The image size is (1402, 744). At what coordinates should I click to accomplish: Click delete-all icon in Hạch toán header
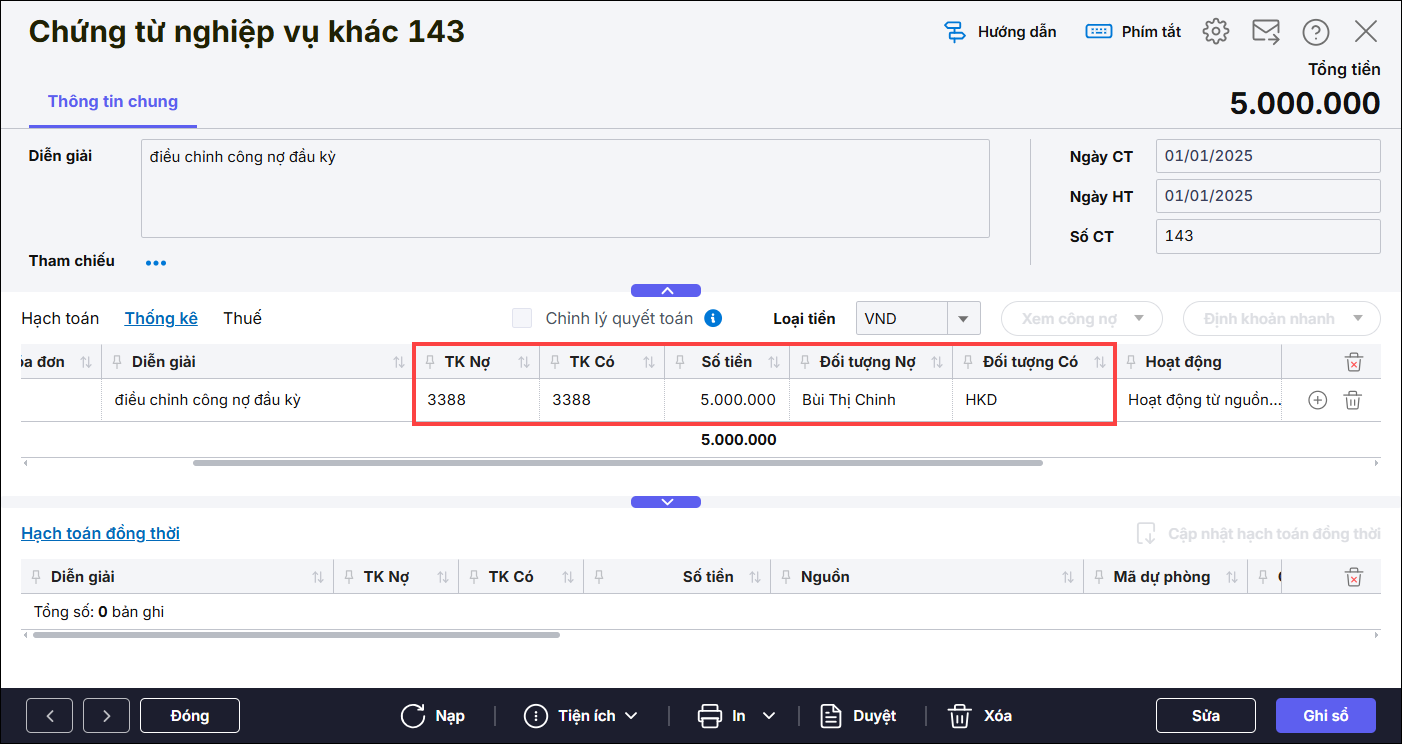tap(1353, 362)
